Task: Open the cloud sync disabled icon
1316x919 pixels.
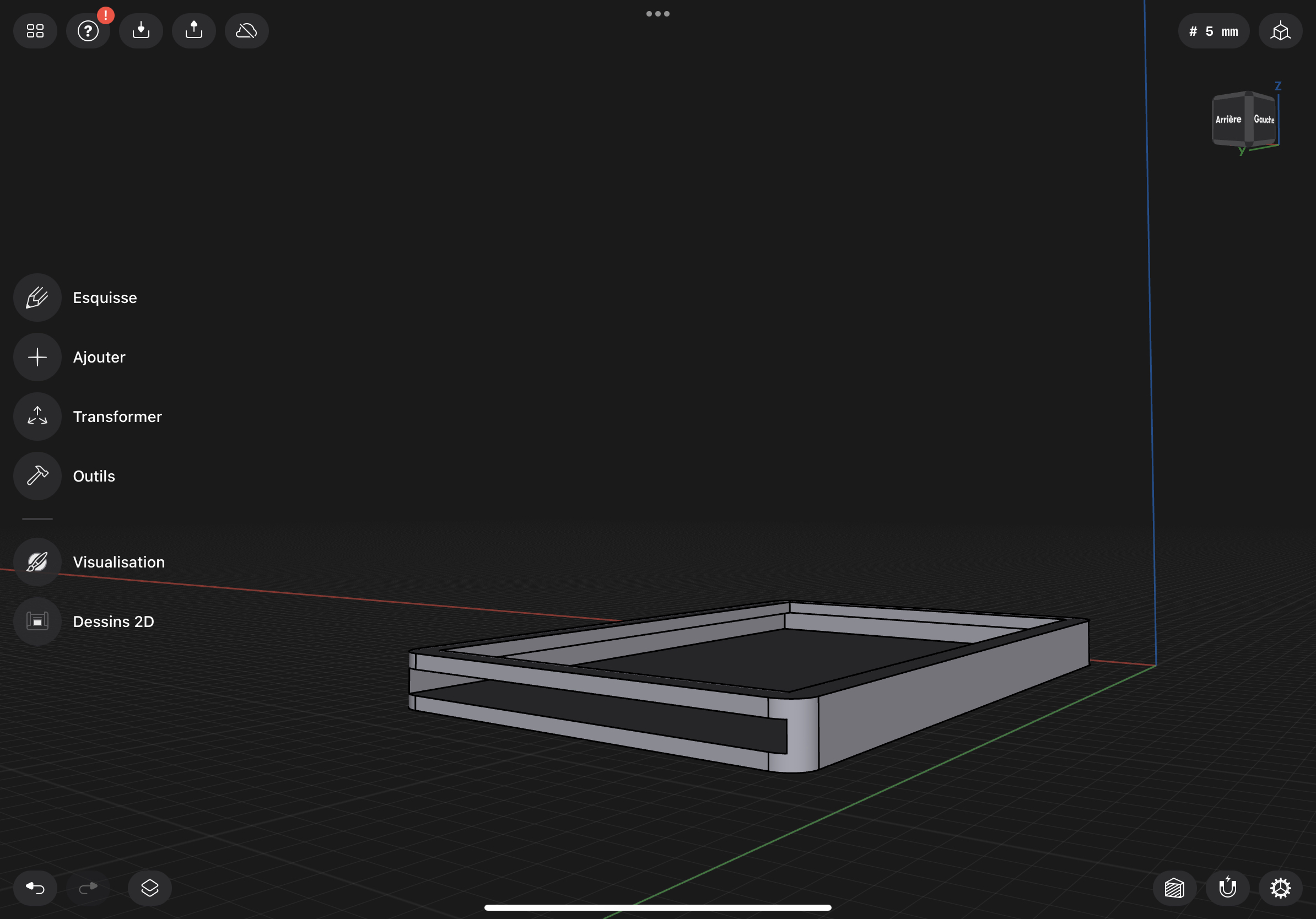Action: (x=246, y=31)
